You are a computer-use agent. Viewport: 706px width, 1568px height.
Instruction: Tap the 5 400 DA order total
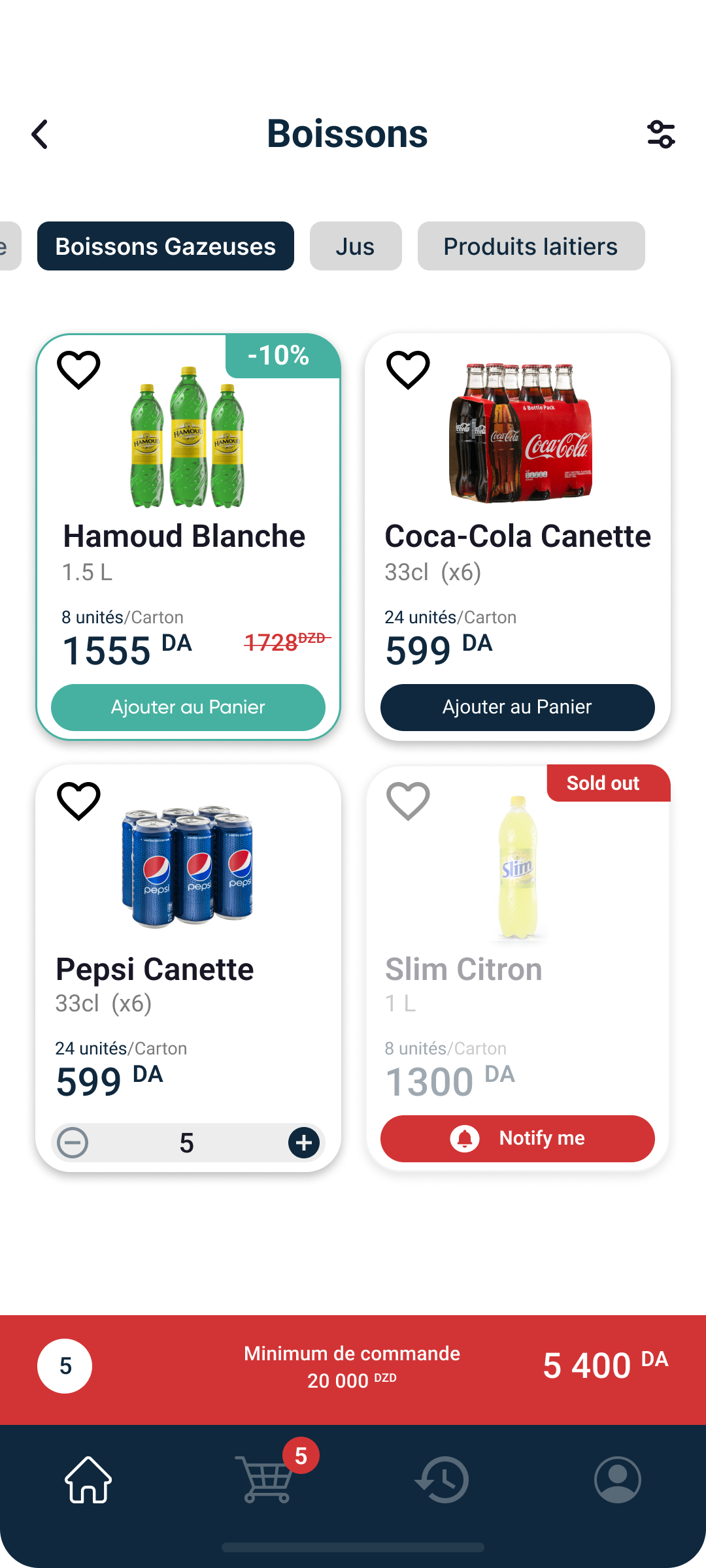[x=605, y=1365]
